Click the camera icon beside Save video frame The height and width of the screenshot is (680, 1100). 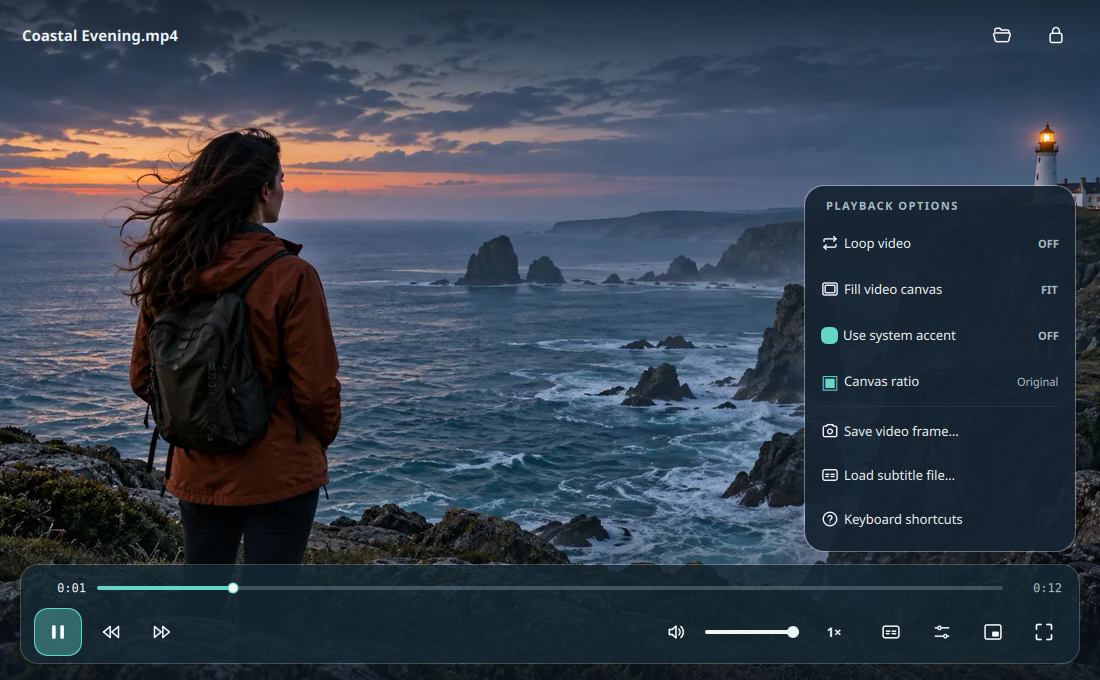coord(829,431)
